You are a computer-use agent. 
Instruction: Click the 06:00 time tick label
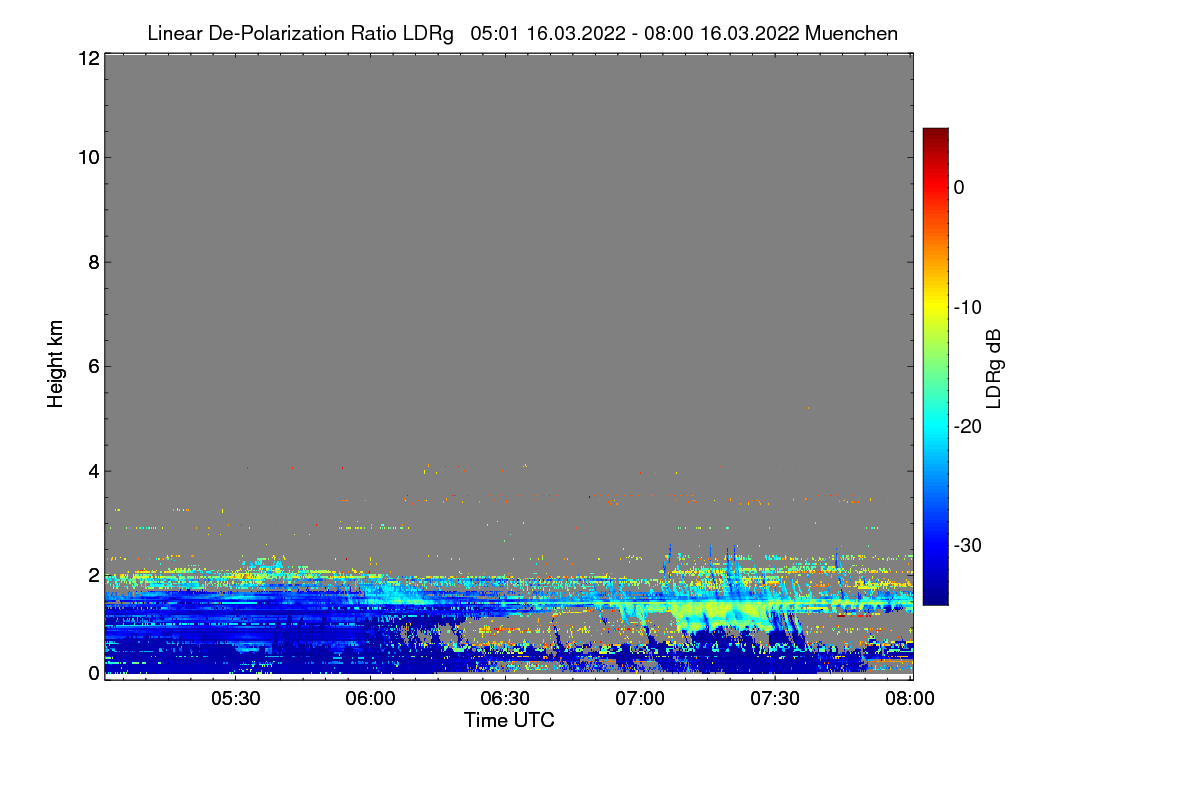coord(370,698)
